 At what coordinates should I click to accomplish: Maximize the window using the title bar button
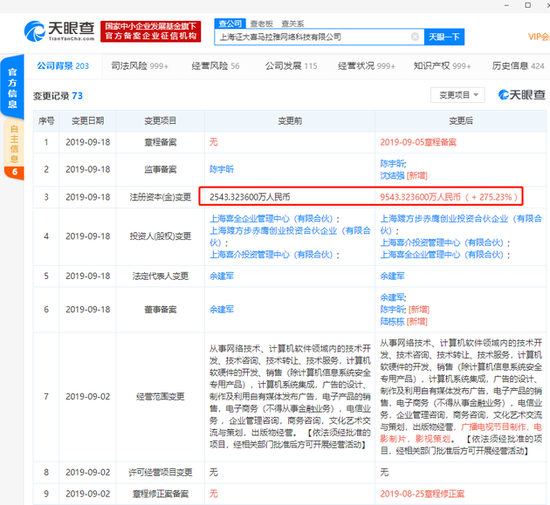click(528, 5)
